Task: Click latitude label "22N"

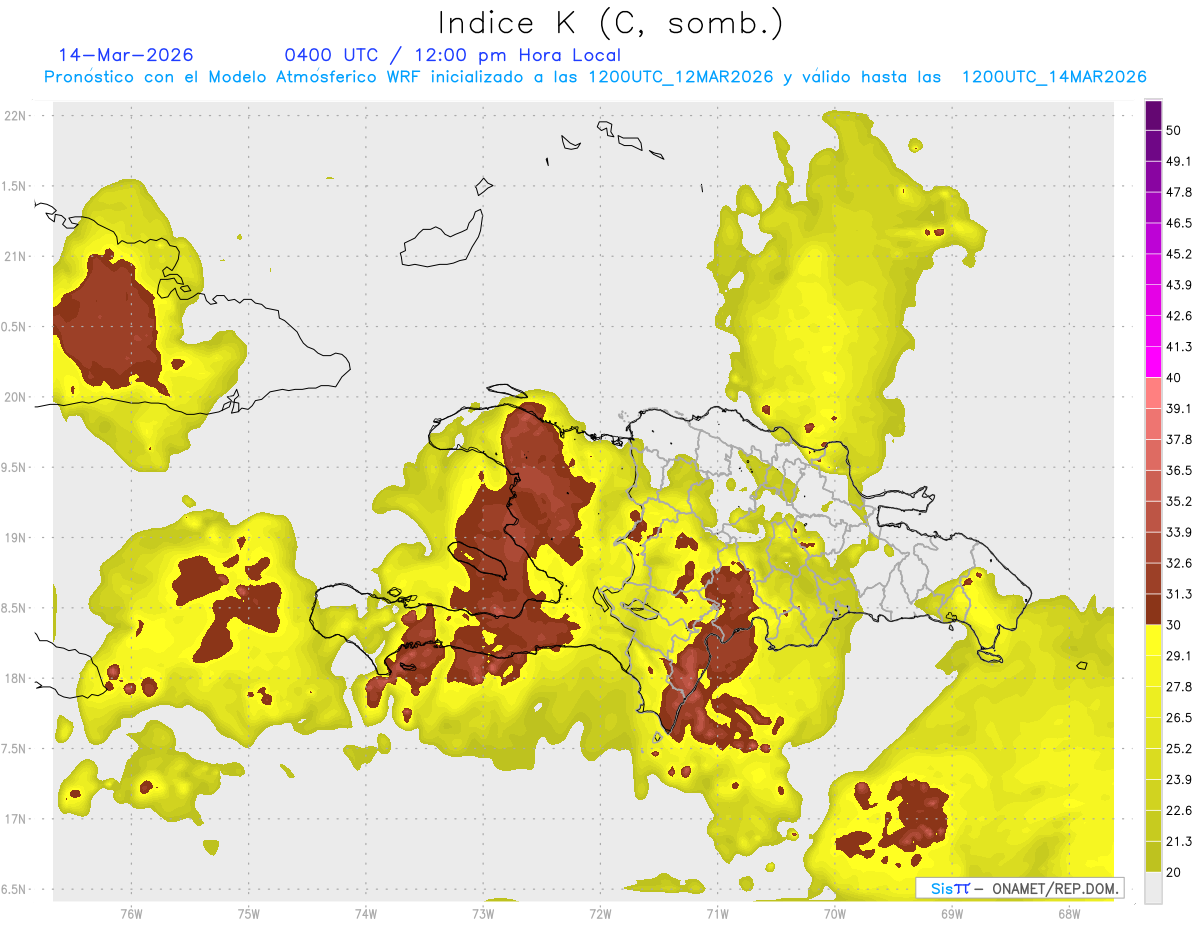Action: [x=16, y=116]
